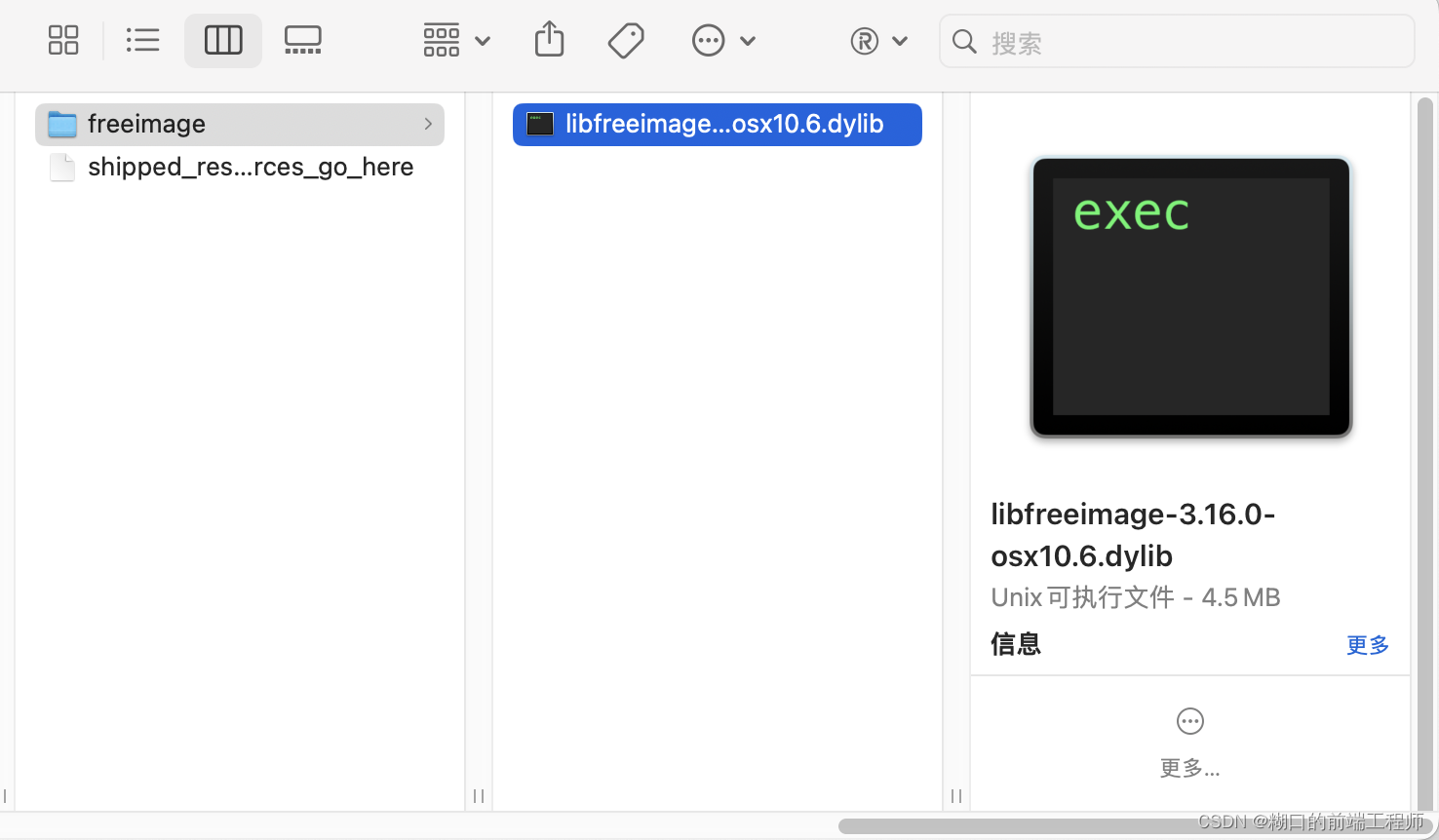
Task: Click the libfreeimage-3.16.0-osx10.6.dylib preview title
Action: [x=1133, y=535]
